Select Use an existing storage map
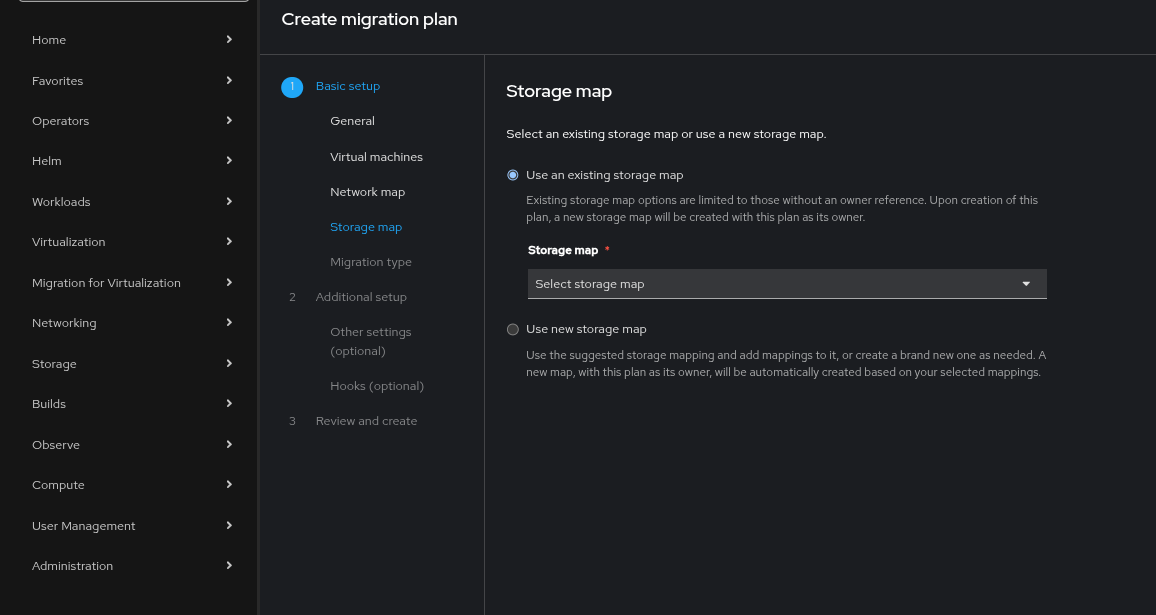The height and width of the screenshot is (615, 1156). [513, 175]
